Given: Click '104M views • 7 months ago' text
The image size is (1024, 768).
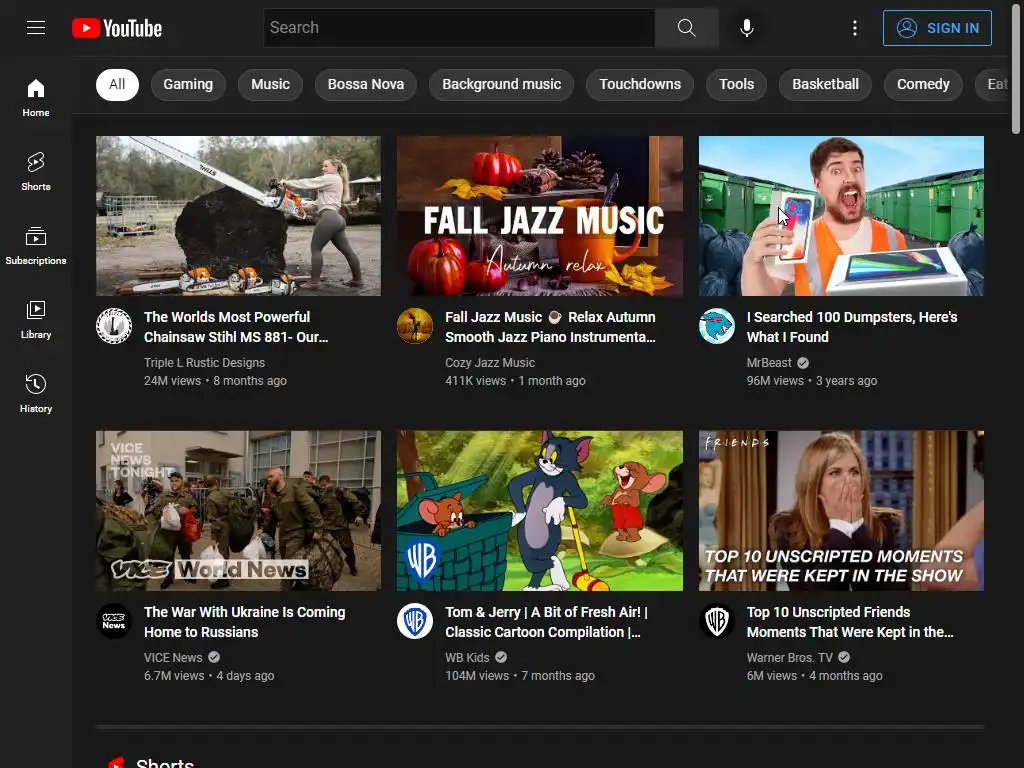Looking at the screenshot, I should [x=520, y=676].
